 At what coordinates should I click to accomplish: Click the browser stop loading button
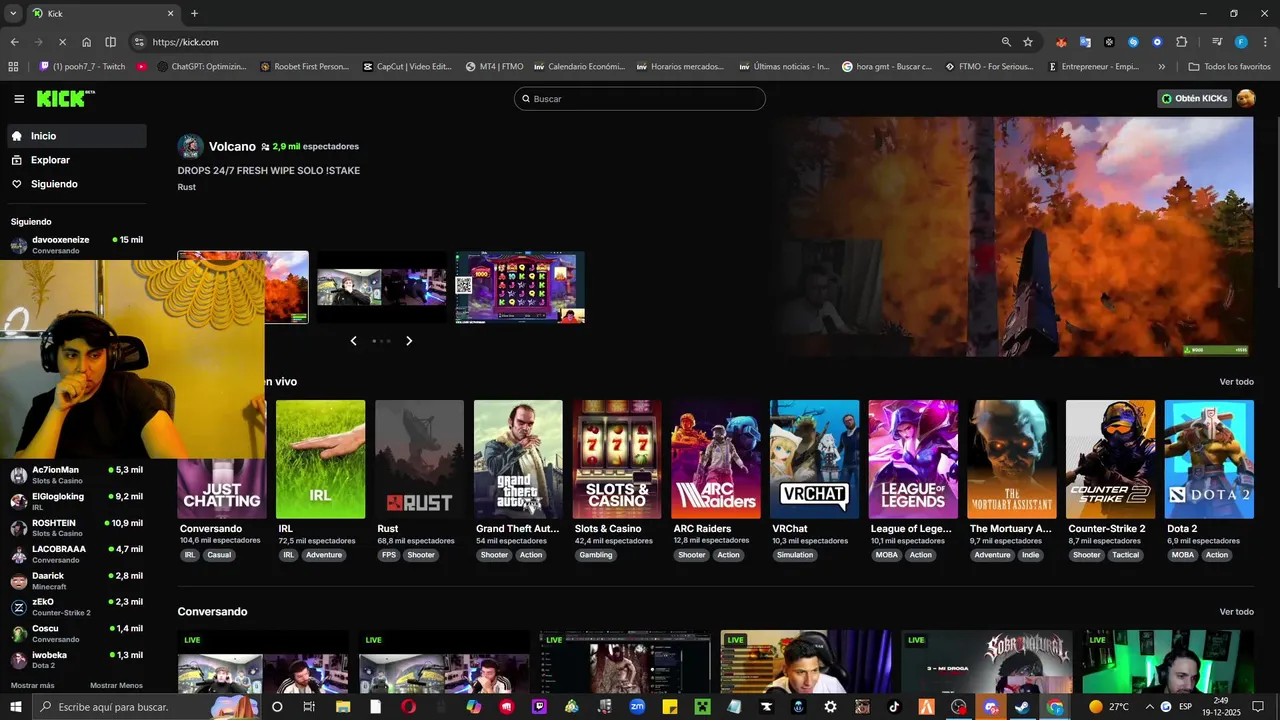62,42
